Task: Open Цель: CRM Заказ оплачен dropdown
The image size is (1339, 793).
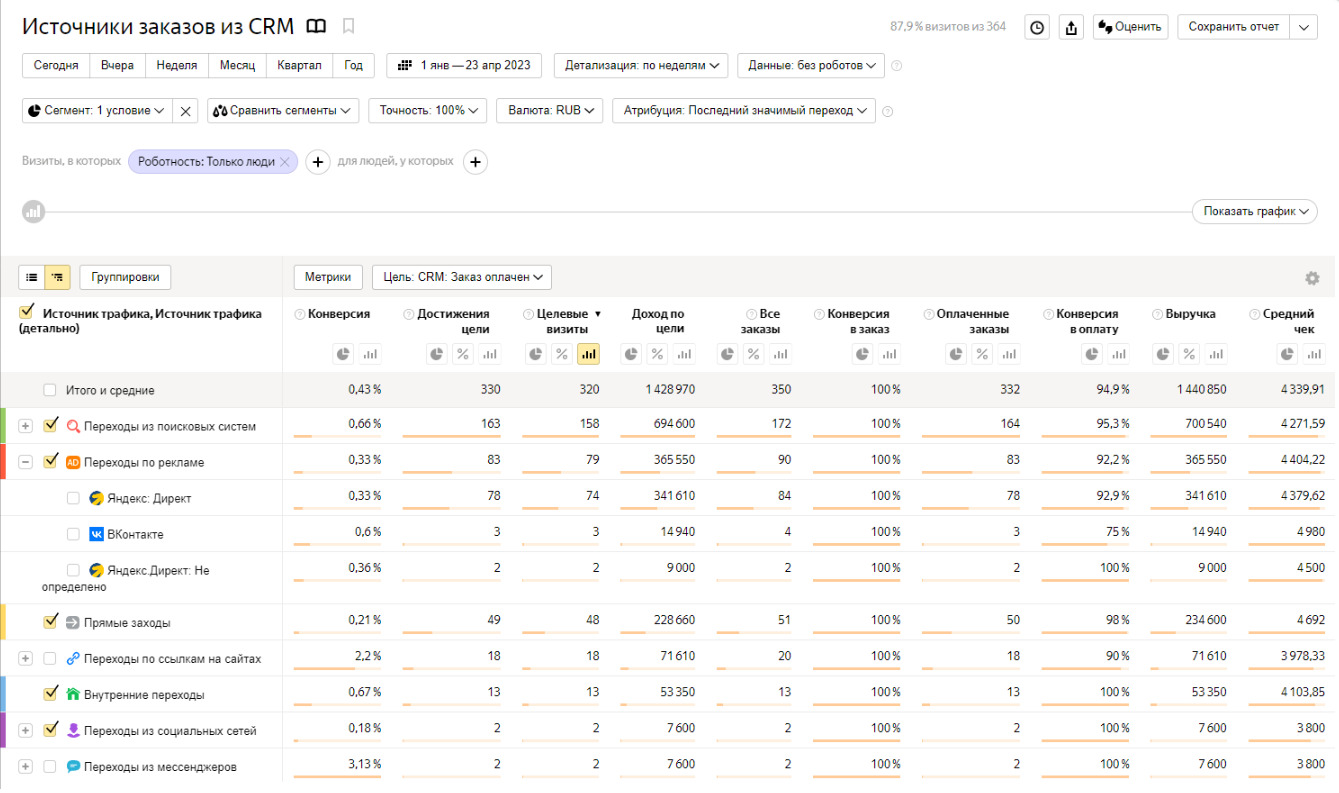Action: tap(461, 277)
